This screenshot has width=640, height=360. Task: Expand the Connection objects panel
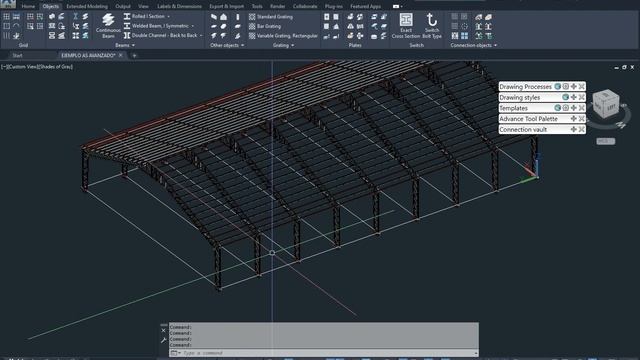473,45
